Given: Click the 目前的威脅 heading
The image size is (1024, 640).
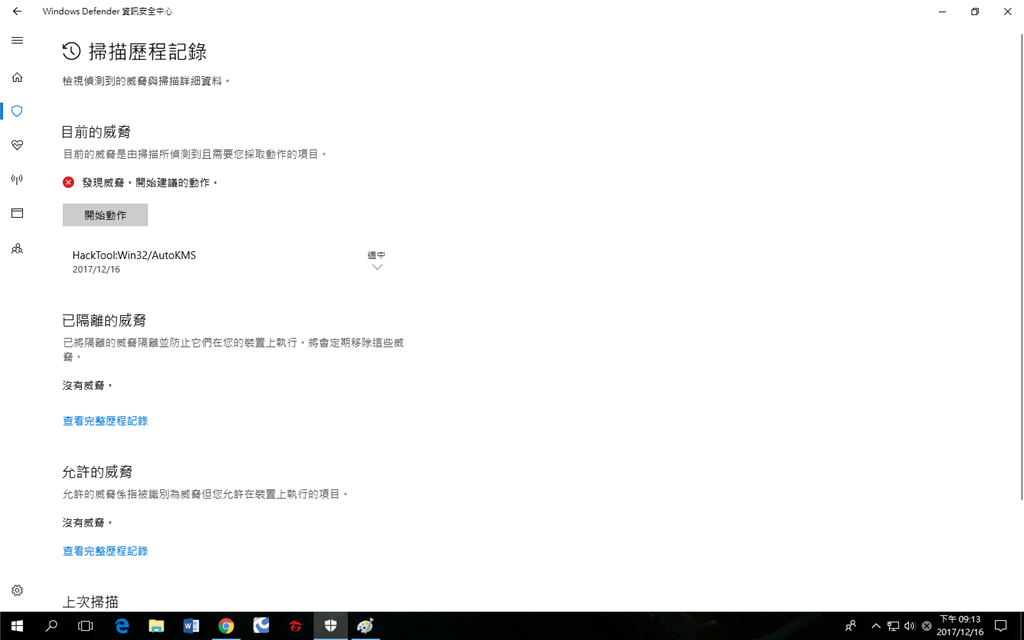Looking at the screenshot, I should pyautogui.click(x=96, y=132).
